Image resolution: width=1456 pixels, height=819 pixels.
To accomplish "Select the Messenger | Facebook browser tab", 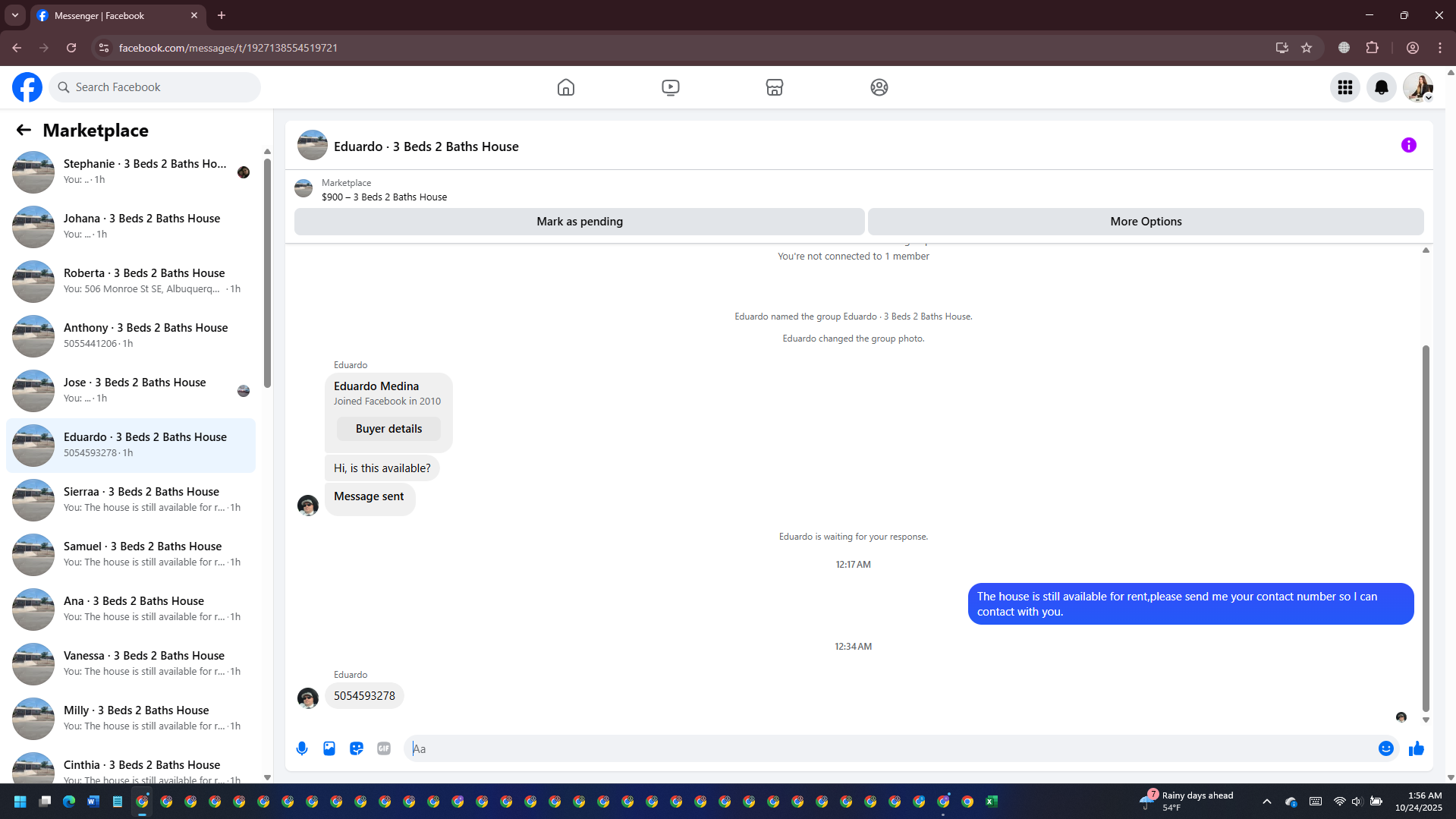I will (x=118, y=15).
